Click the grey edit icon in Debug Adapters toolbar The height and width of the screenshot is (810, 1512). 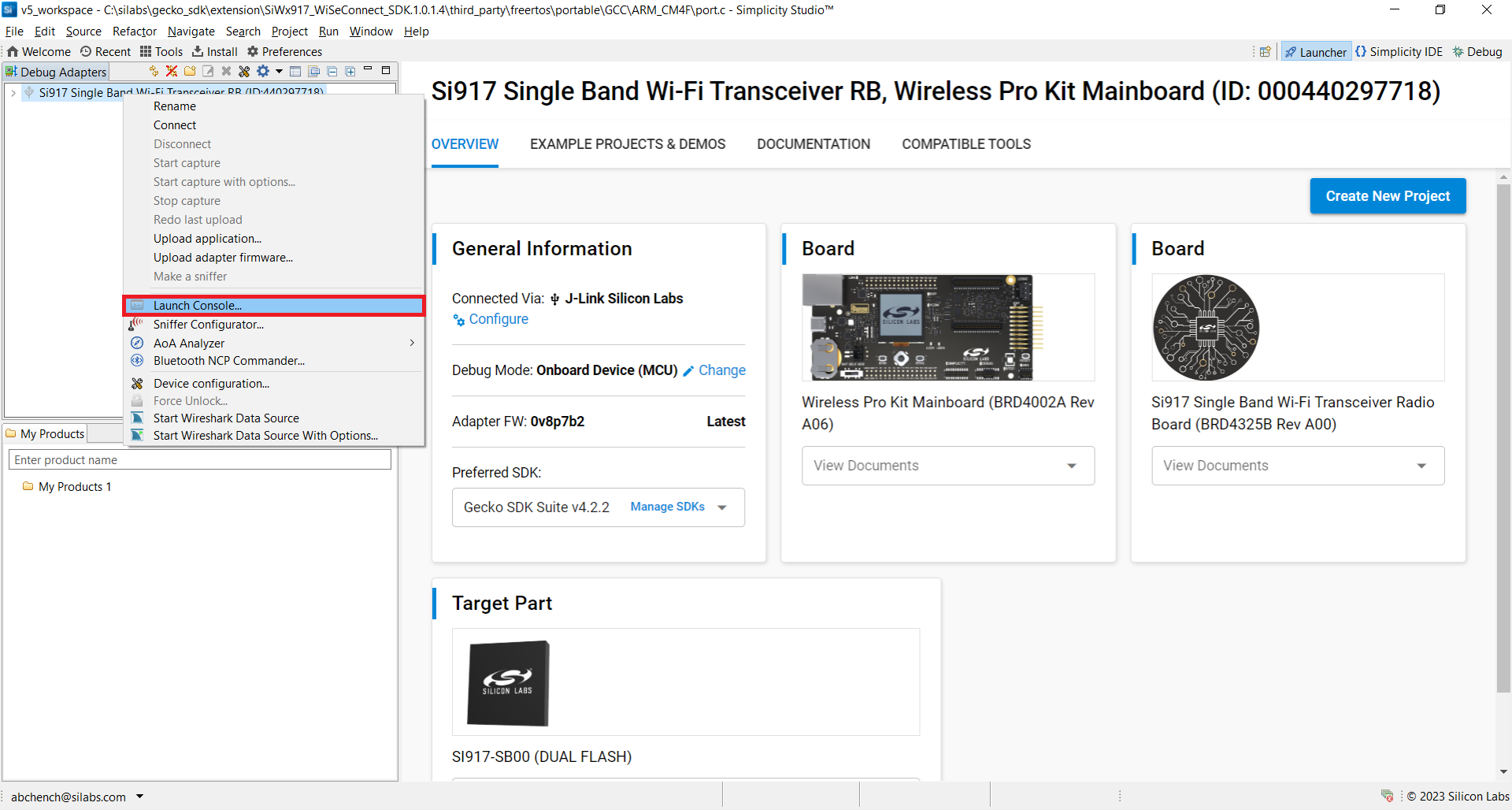coord(208,72)
